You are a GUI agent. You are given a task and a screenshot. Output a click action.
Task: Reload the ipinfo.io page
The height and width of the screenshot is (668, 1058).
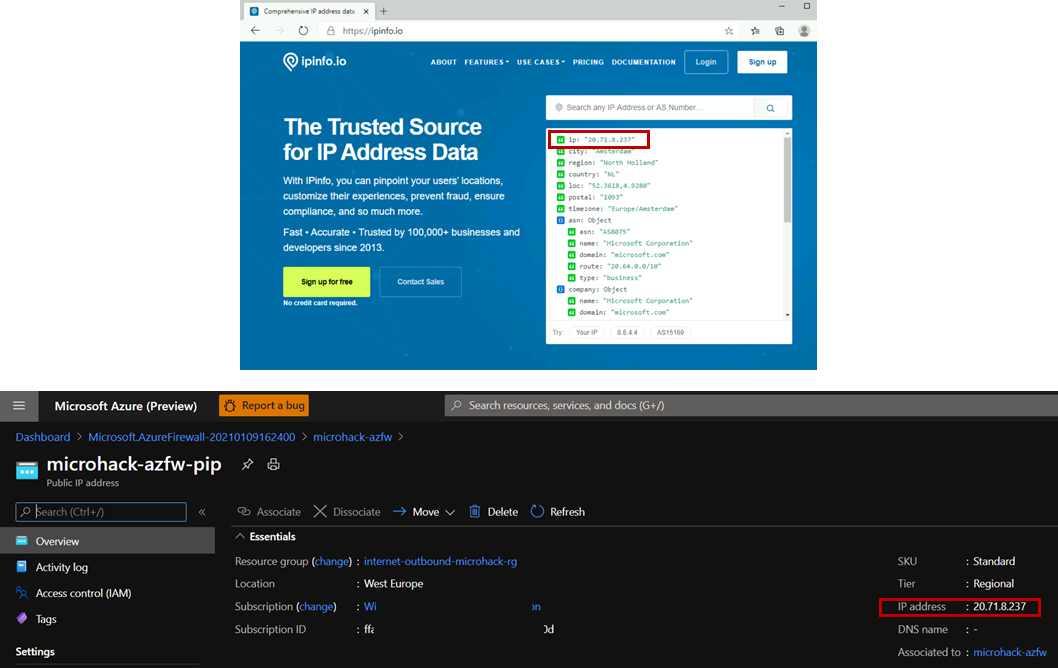(x=304, y=30)
